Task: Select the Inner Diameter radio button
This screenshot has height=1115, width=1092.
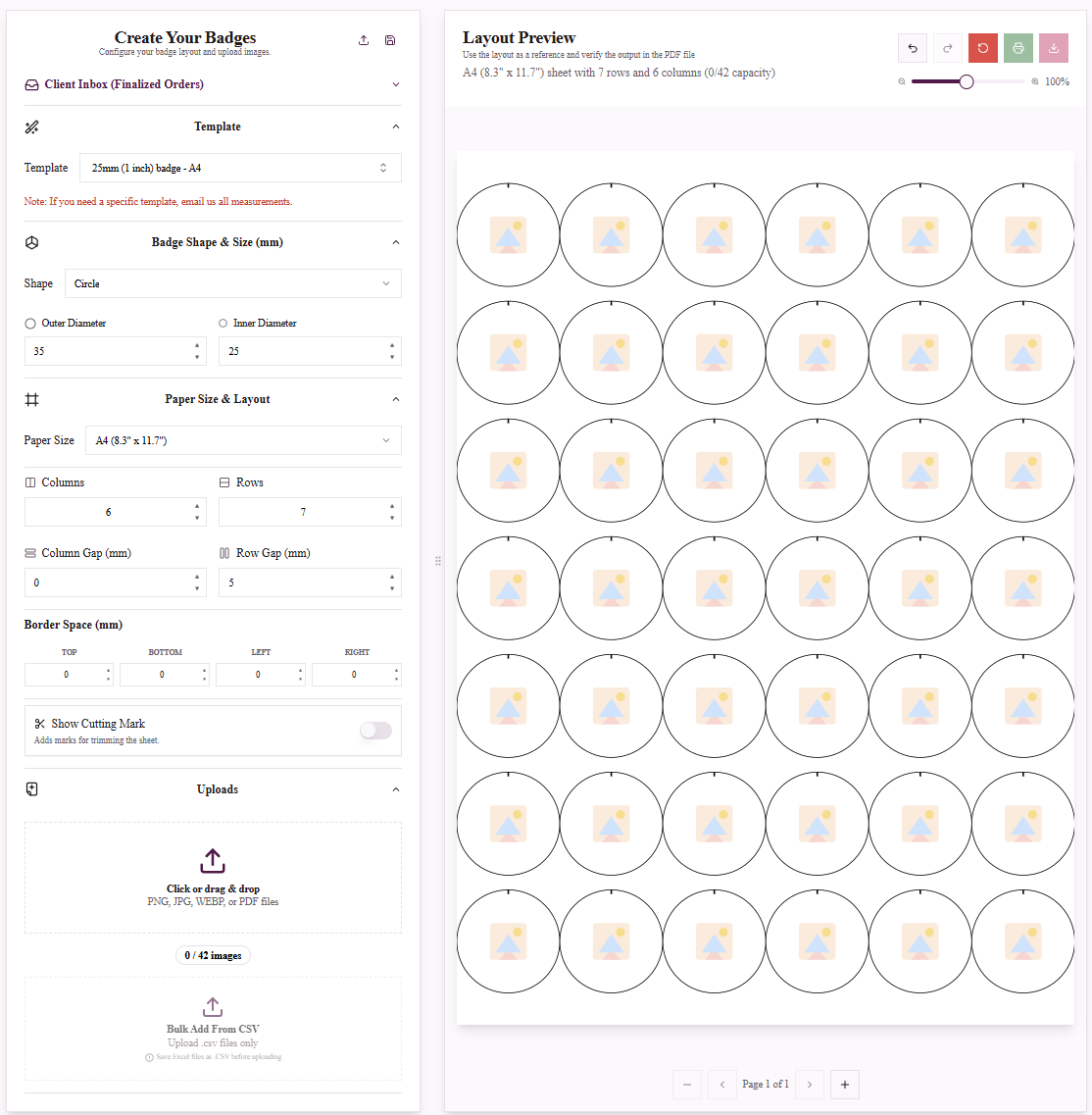Action: click(x=223, y=324)
